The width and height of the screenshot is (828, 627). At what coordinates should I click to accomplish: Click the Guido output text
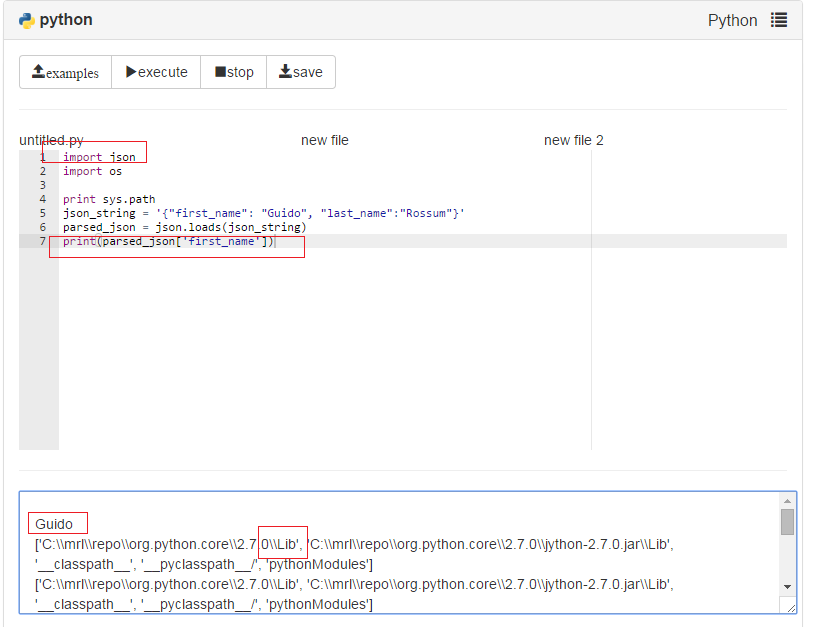54,524
